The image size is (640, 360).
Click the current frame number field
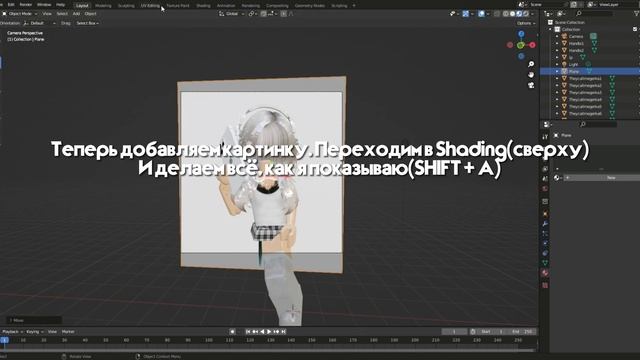click(454, 332)
